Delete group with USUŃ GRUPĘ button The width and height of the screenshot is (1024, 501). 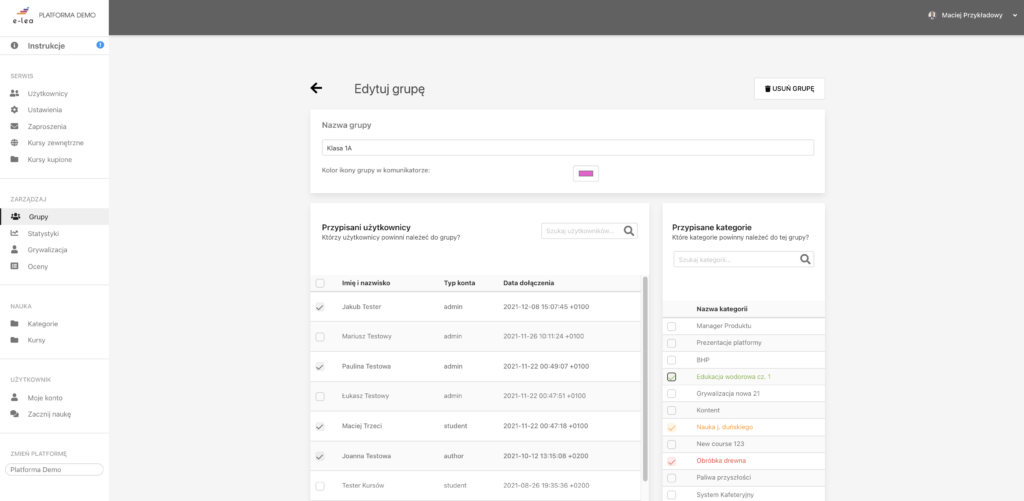pos(789,88)
